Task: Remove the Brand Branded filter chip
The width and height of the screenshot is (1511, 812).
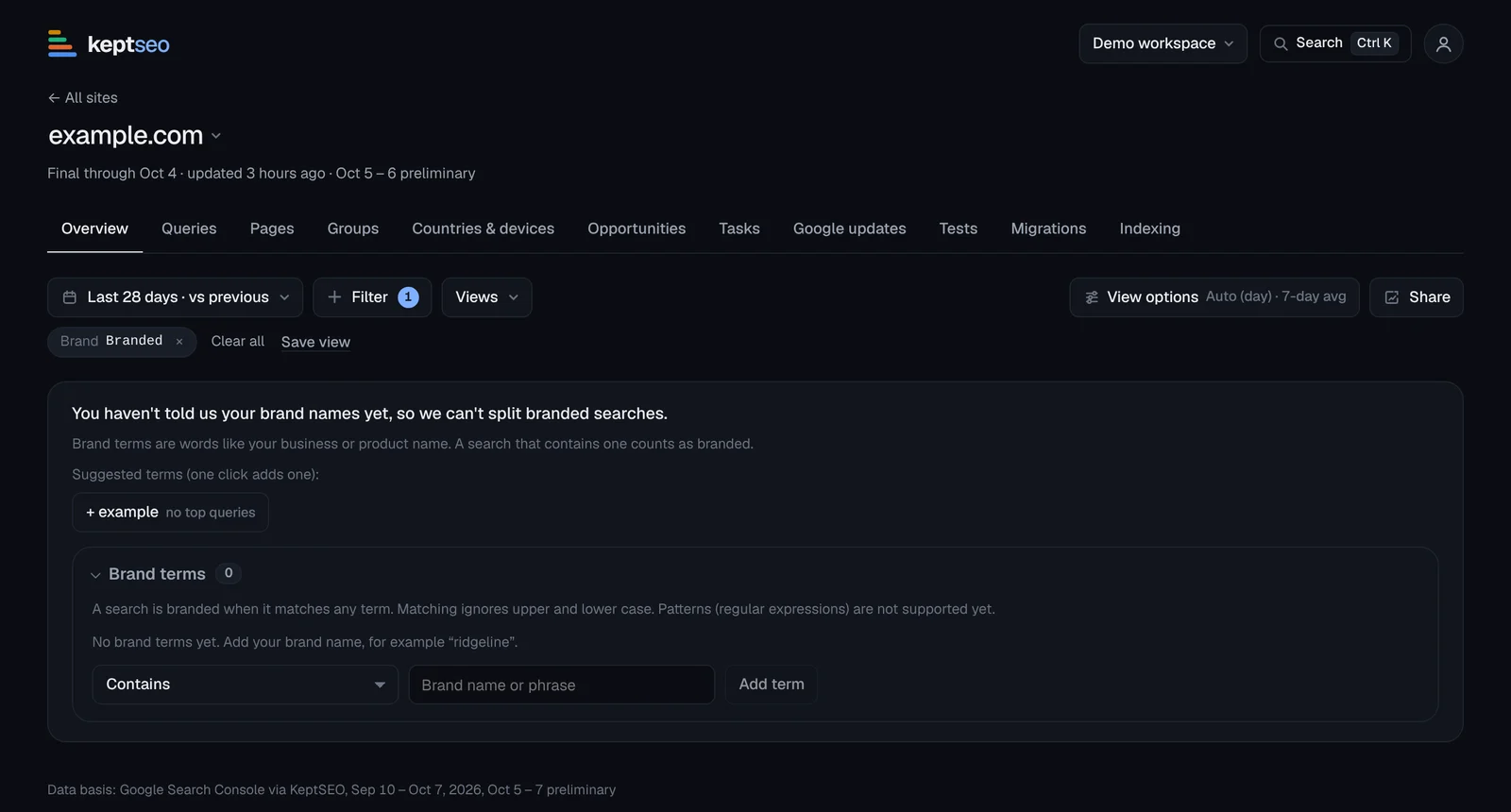Action: pyautogui.click(x=179, y=342)
